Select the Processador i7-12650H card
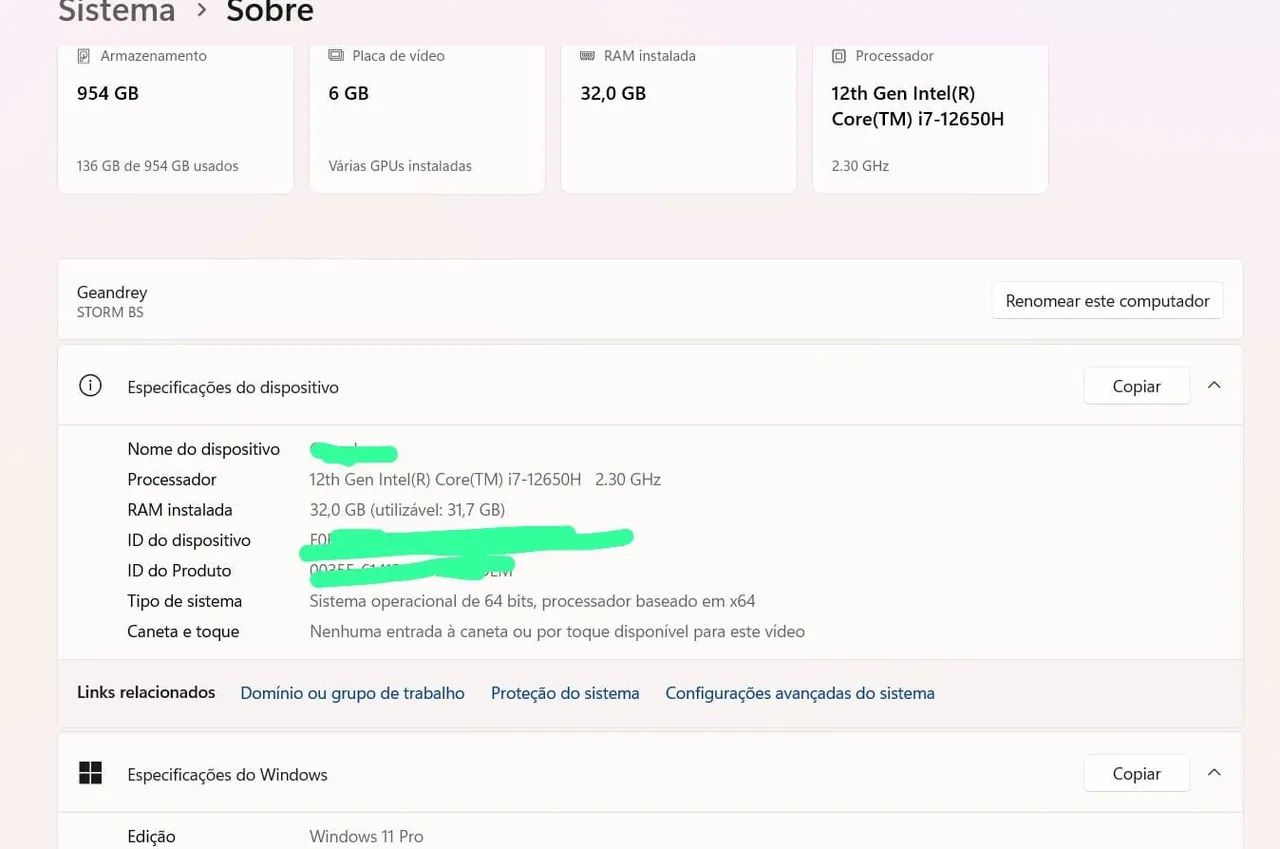 (930, 118)
